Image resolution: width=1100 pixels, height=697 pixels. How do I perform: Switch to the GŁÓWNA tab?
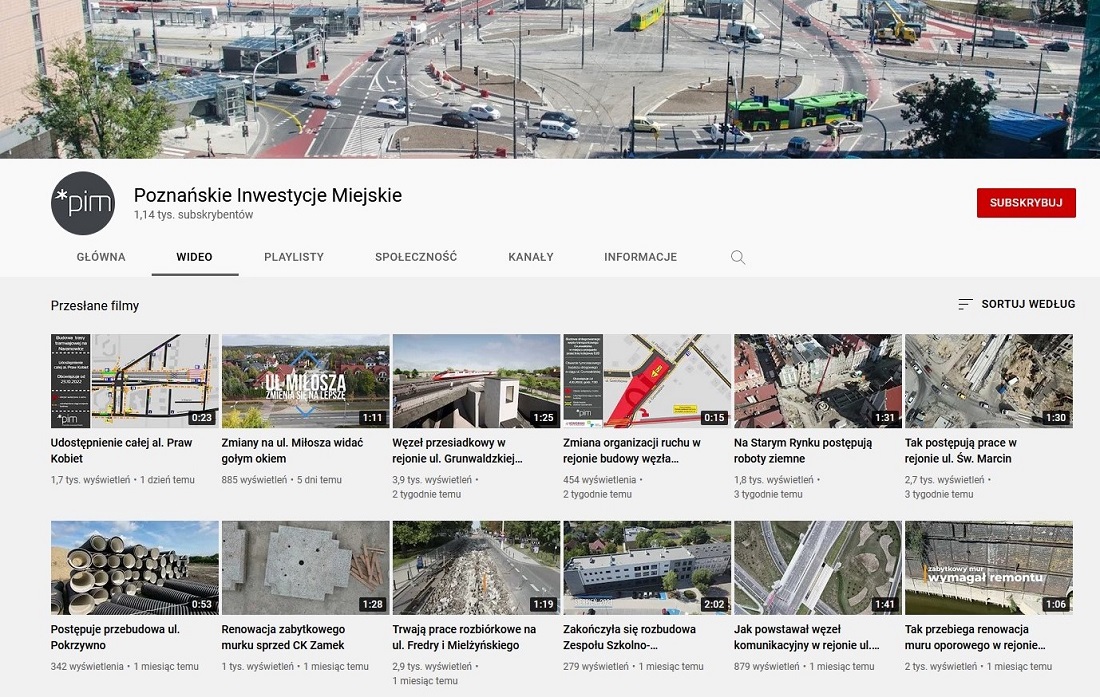100,257
